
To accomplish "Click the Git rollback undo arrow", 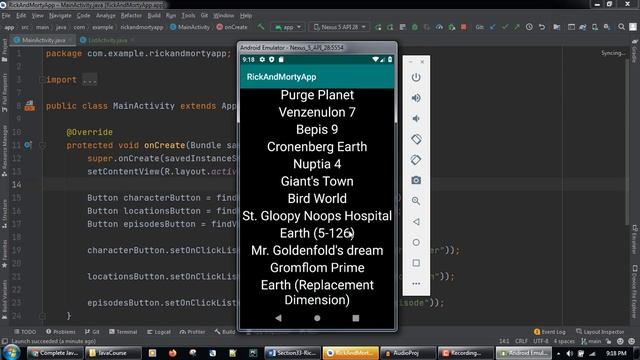I will point(542,27).
